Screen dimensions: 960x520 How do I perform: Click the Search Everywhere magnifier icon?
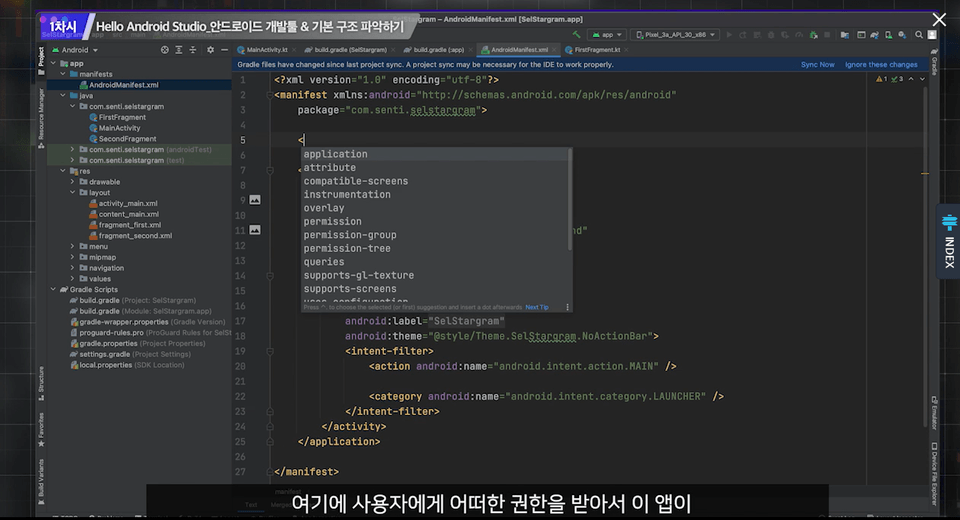[x=919, y=35]
